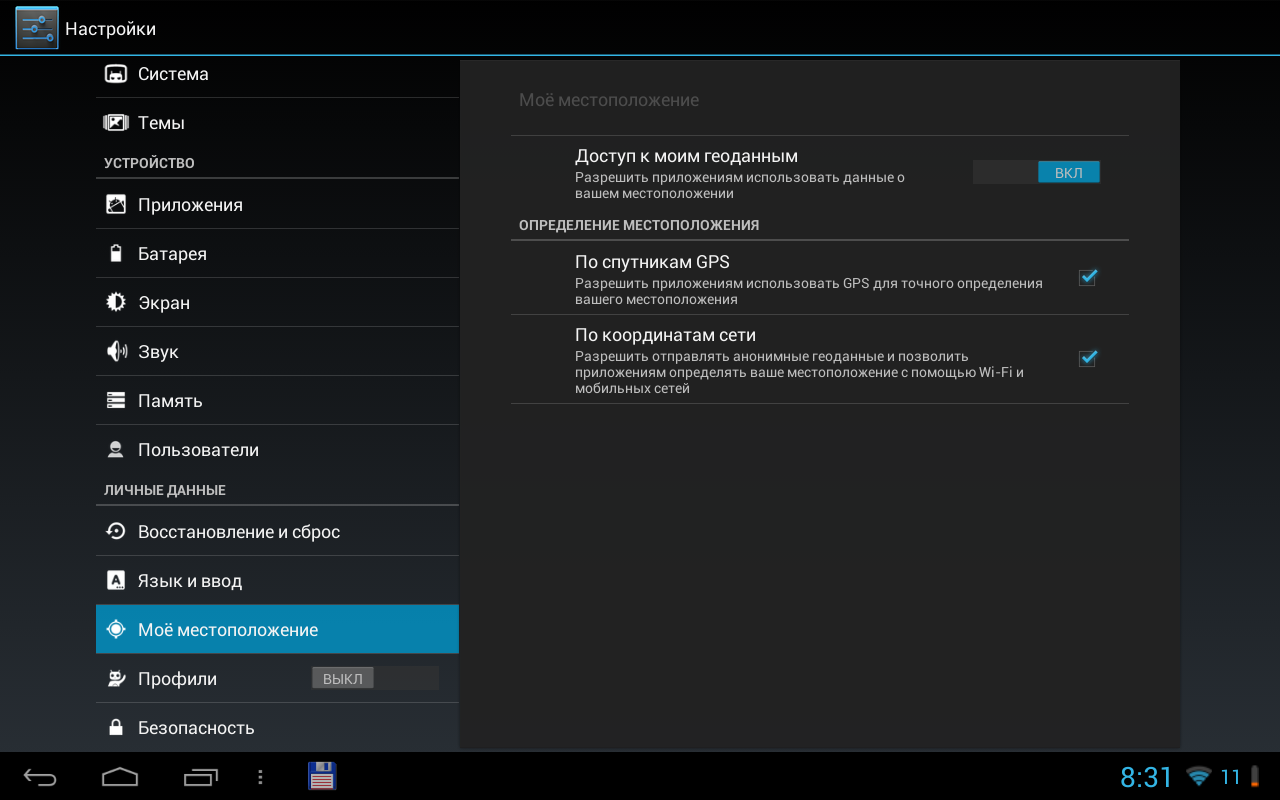Click the Настройки header title
Viewport: 1280px width, 800px height.
tap(110, 29)
